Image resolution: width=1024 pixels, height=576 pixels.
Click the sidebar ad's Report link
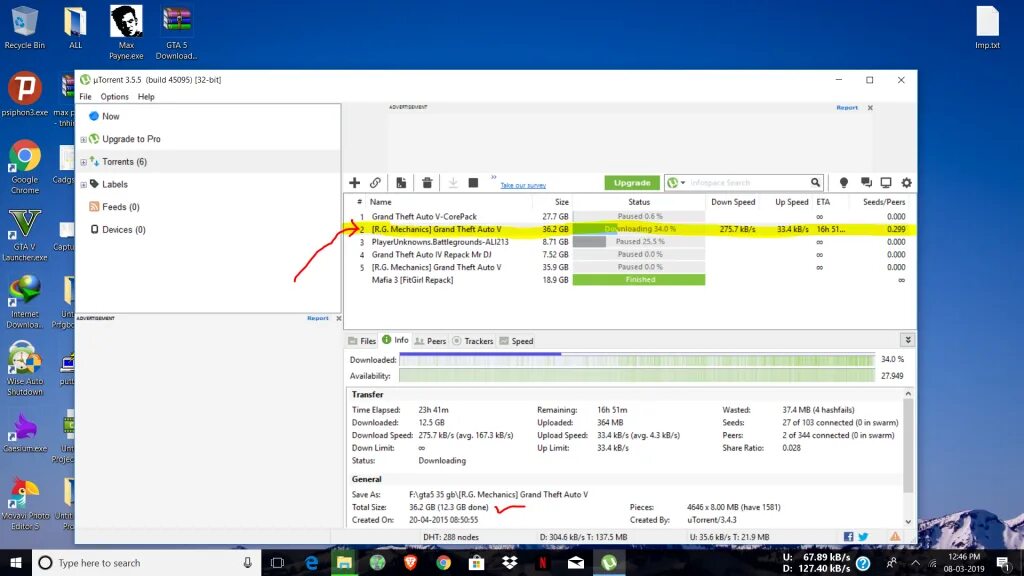pyautogui.click(x=318, y=318)
